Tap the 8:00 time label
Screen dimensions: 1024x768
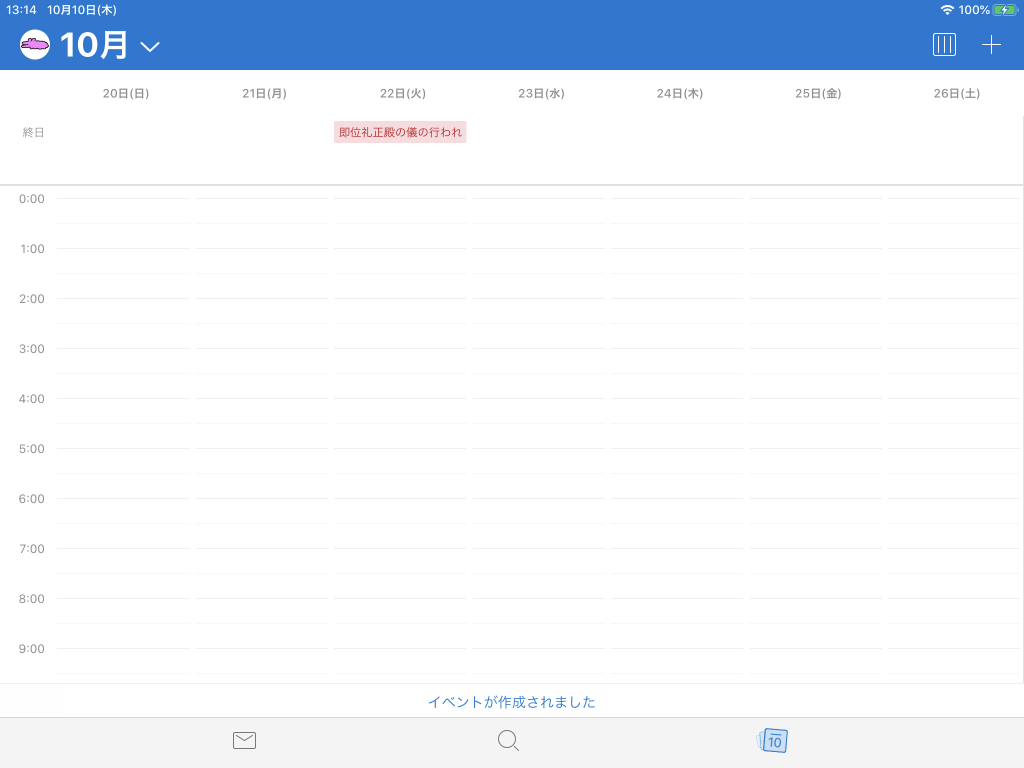pos(32,599)
